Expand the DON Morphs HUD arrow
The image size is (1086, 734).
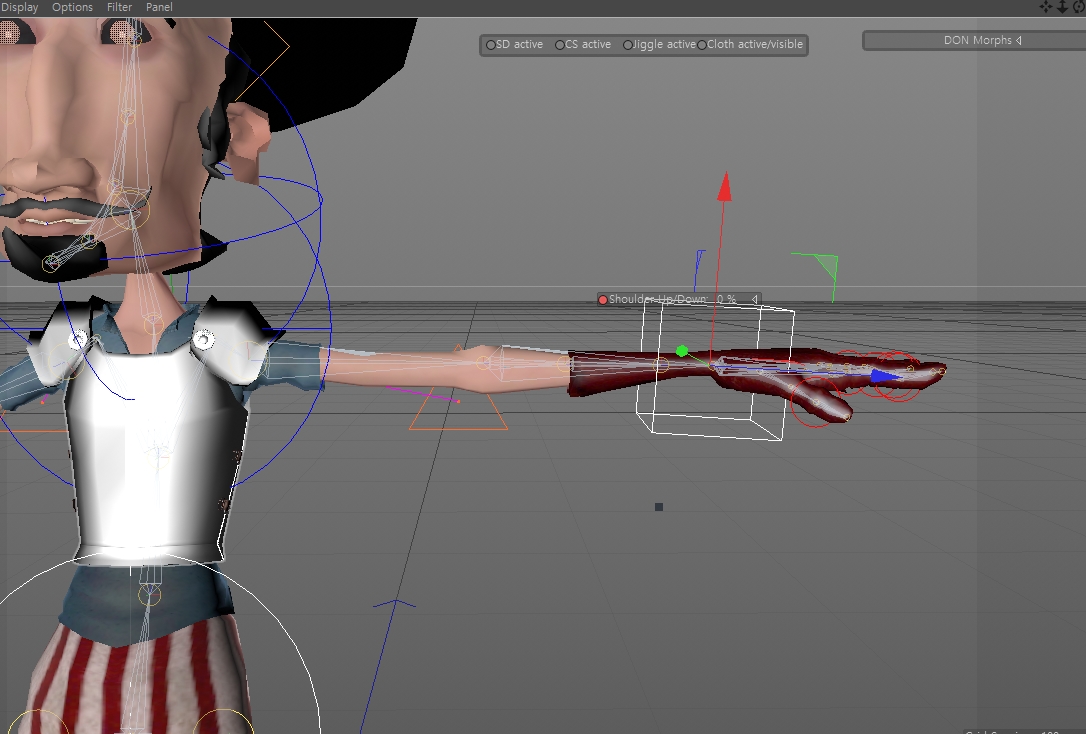1019,40
